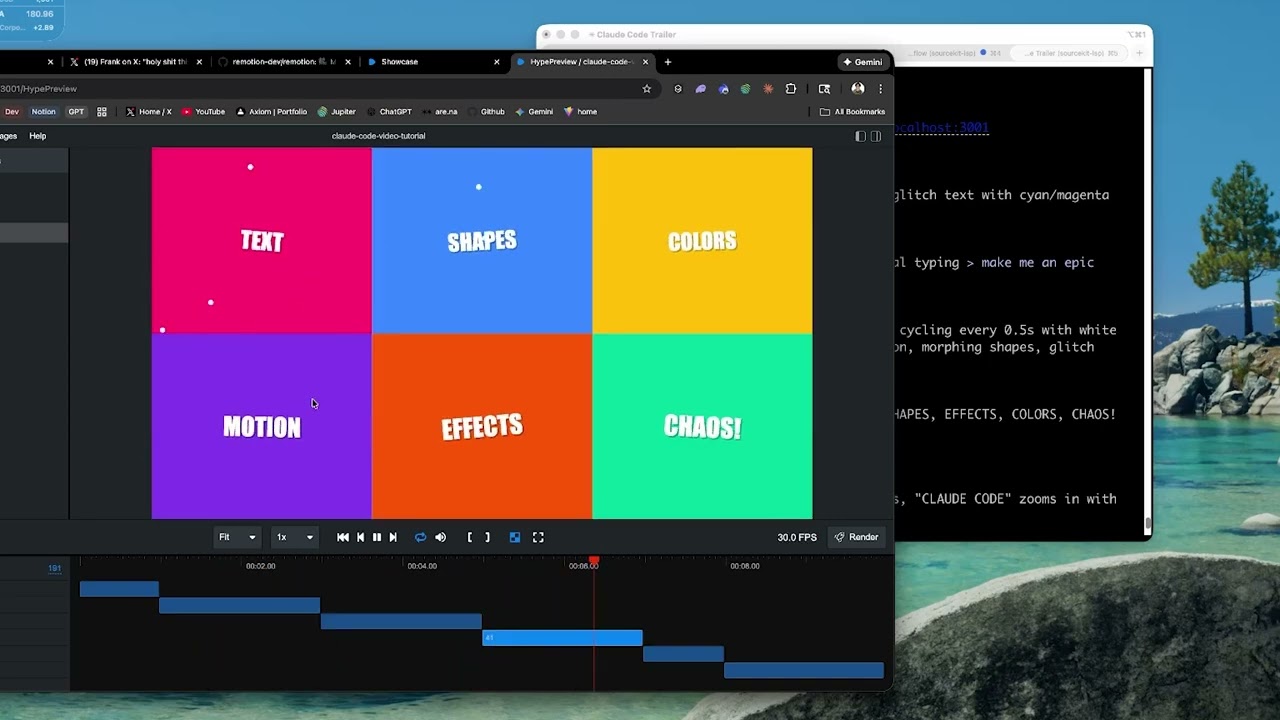Open the Notion bookmark
Image resolution: width=1280 pixels, height=720 pixels.
[x=43, y=112]
